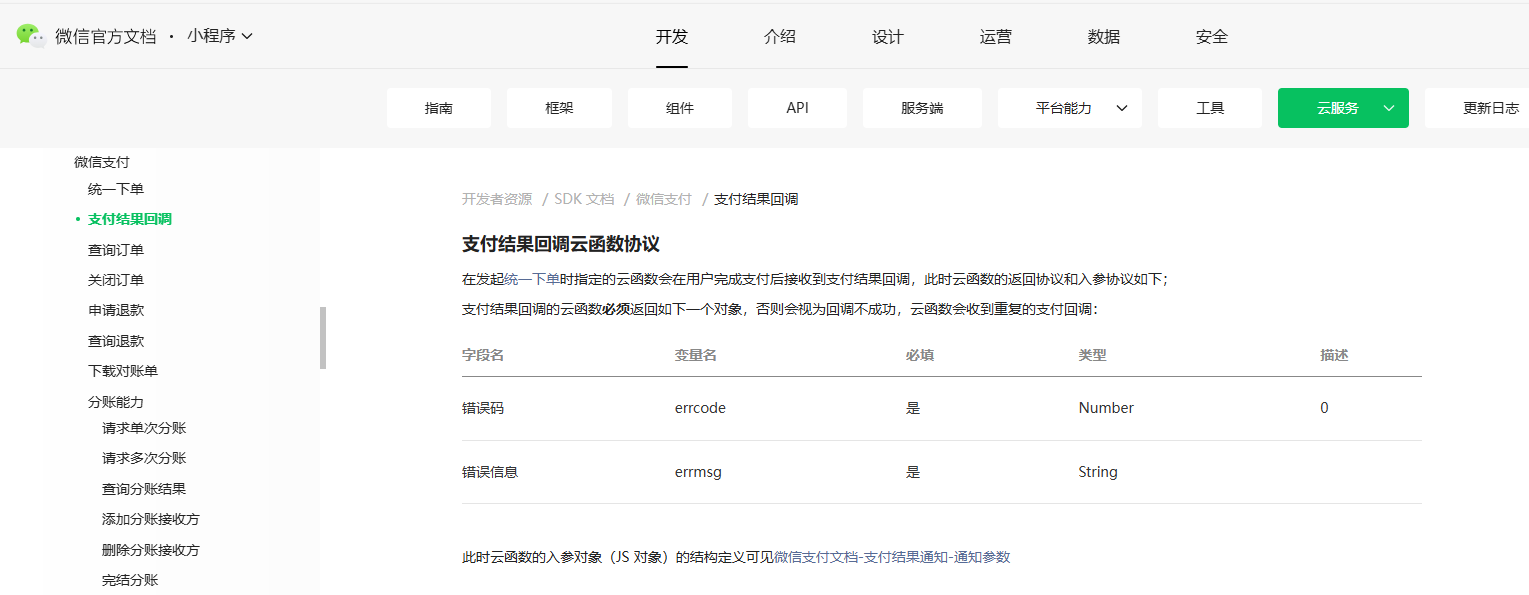Open 请求单次分账 in the sidebar
The height and width of the screenshot is (595, 1529).
(x=144, y=428)
